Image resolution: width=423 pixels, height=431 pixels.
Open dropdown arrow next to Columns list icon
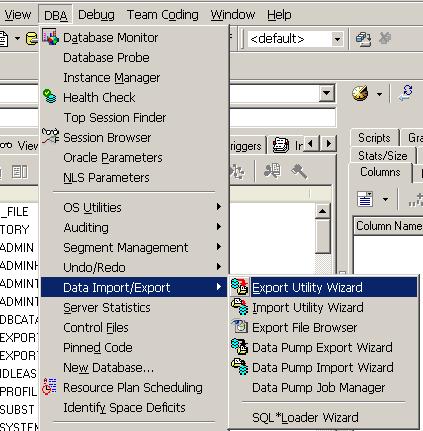(385, 199)
